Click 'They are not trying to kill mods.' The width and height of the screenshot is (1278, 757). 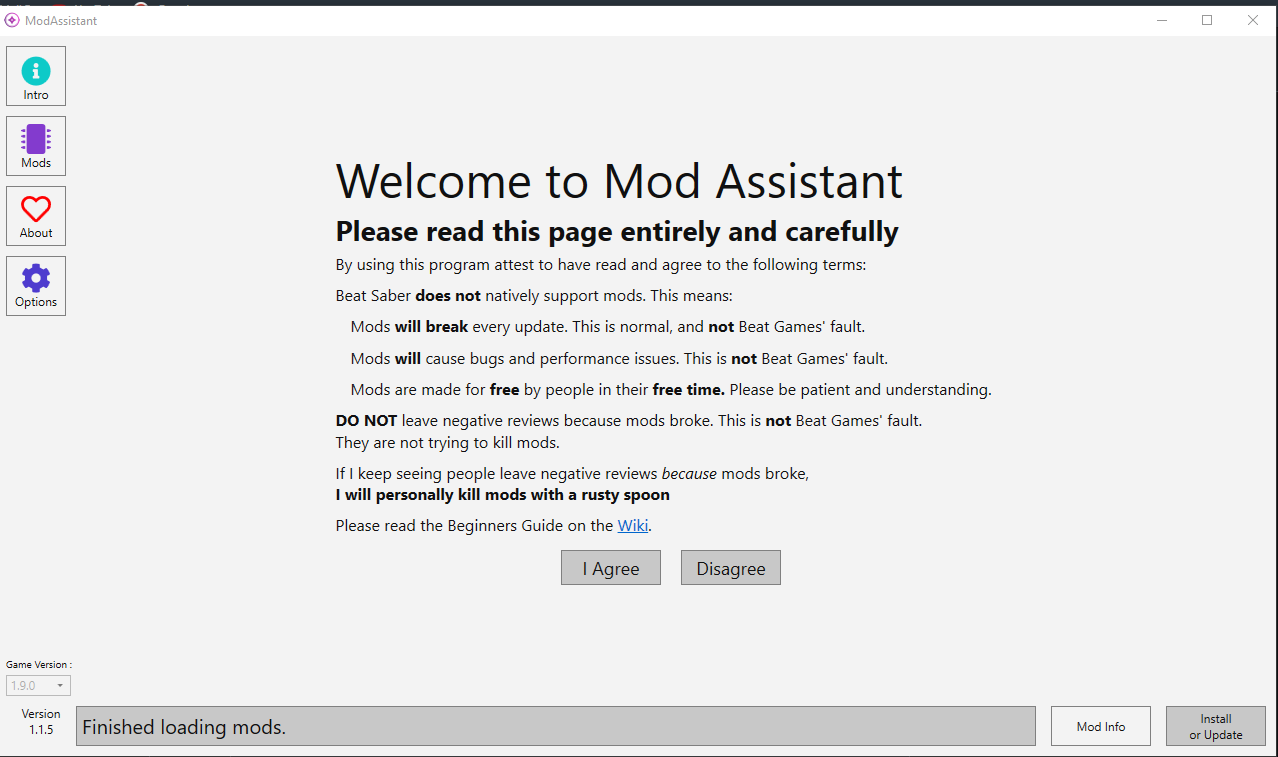447,442
